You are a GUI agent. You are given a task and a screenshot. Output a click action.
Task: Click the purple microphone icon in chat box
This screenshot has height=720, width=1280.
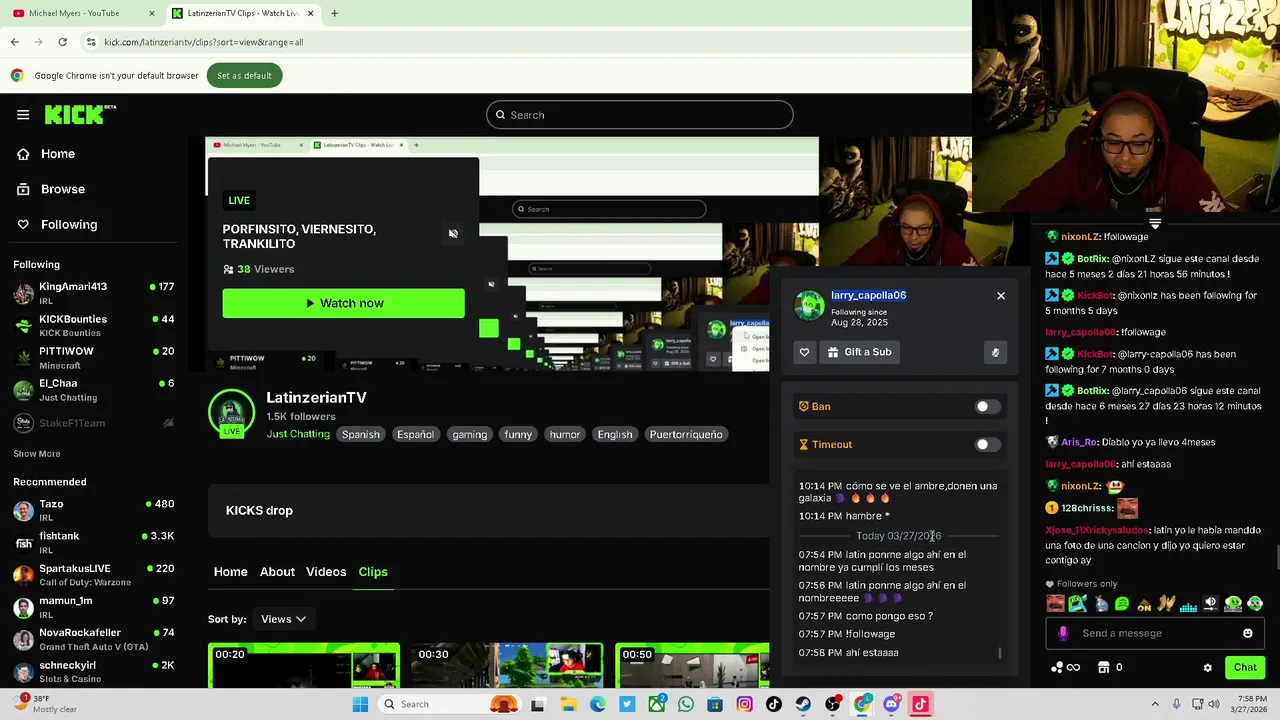tap(1063, 633)
